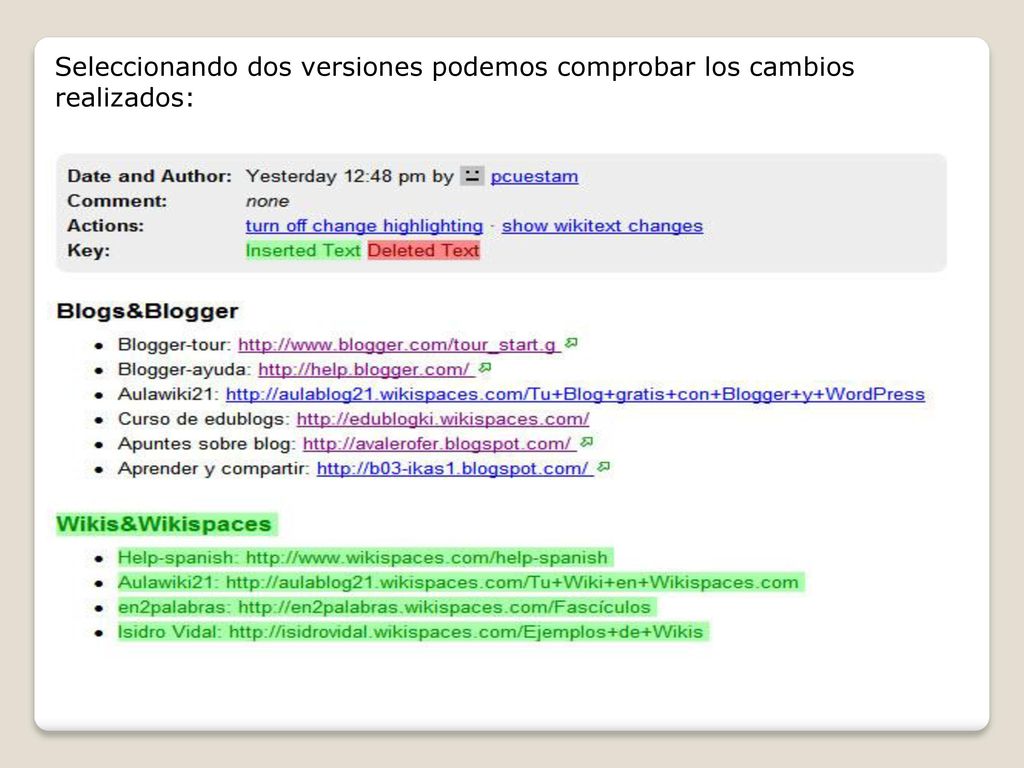1024x768 pixels.
Task: Click the 'Apuntes sobre blog:' label text
Action: (x=207, y=444)
